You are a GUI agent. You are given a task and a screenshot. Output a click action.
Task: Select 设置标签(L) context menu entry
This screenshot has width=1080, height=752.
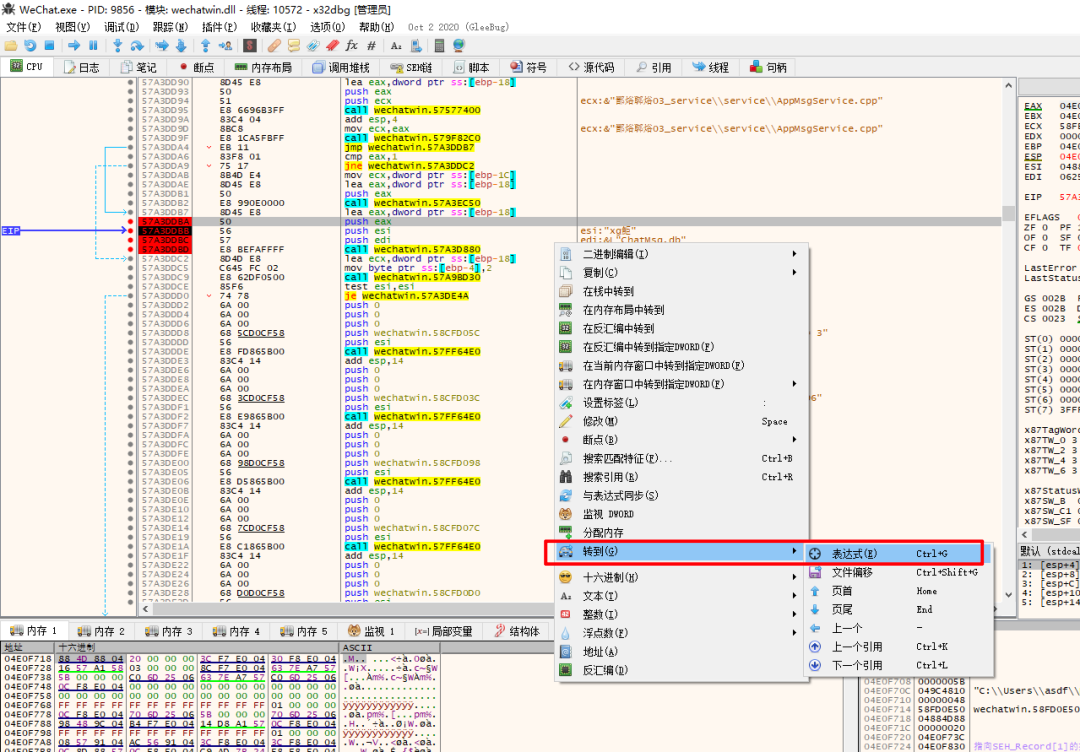pyautogui.click(x=681, y=403)
